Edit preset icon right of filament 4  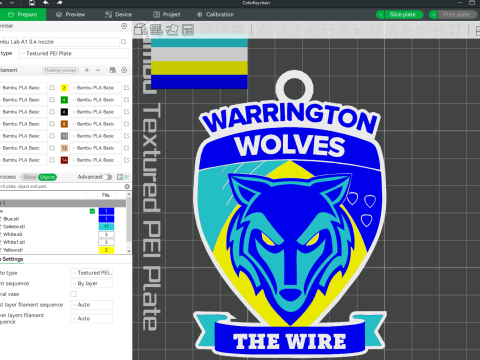pos(127,100)
